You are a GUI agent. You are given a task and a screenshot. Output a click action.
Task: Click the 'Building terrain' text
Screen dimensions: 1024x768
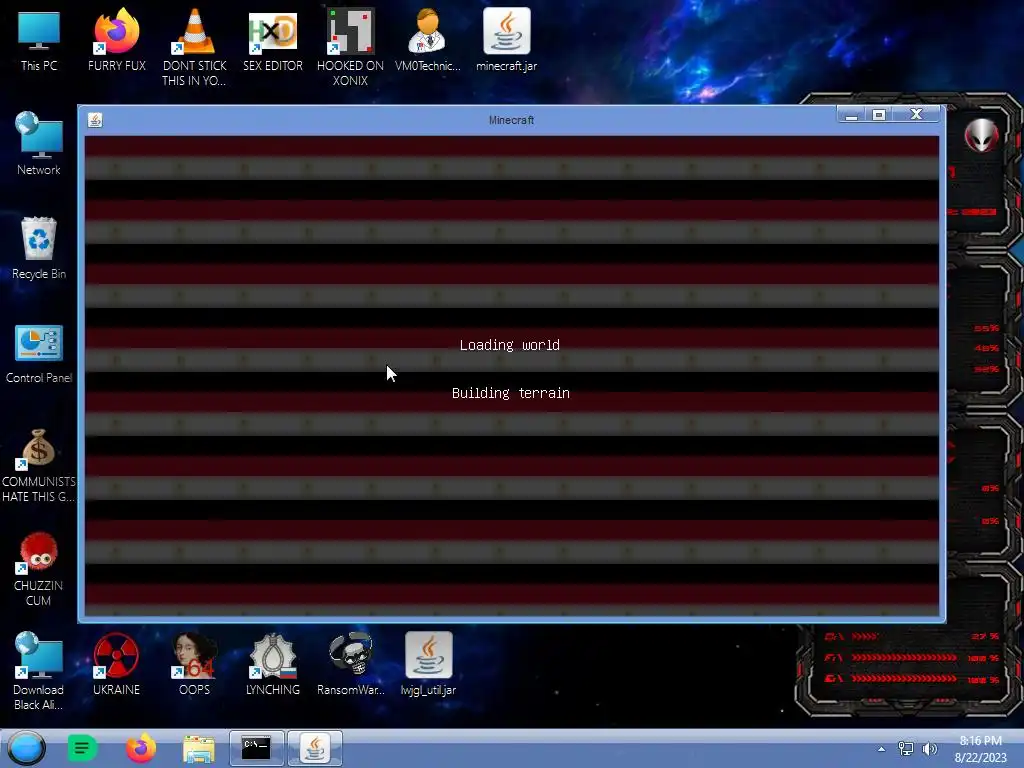pyautogui.click(x=511, y=393)
